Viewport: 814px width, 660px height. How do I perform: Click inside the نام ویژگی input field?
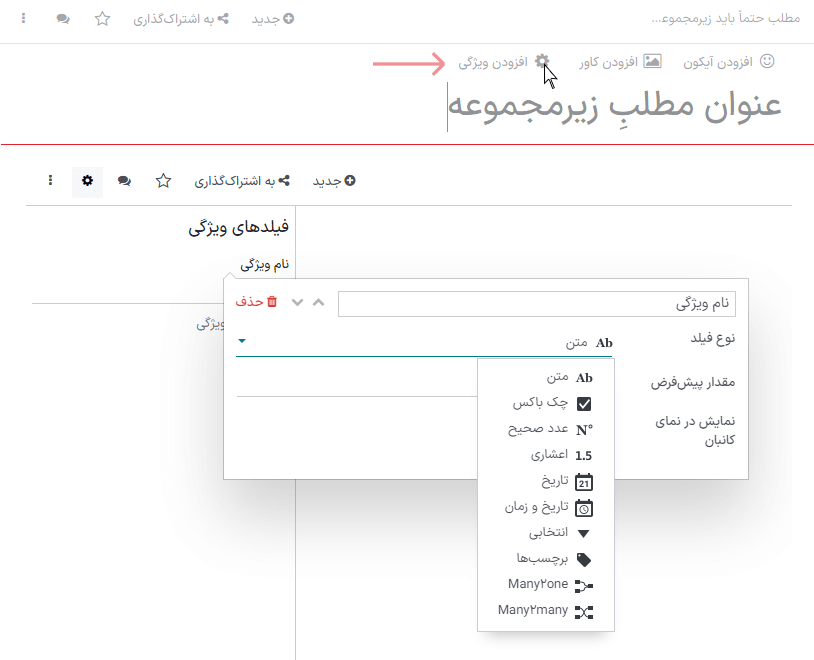[540, 302]
